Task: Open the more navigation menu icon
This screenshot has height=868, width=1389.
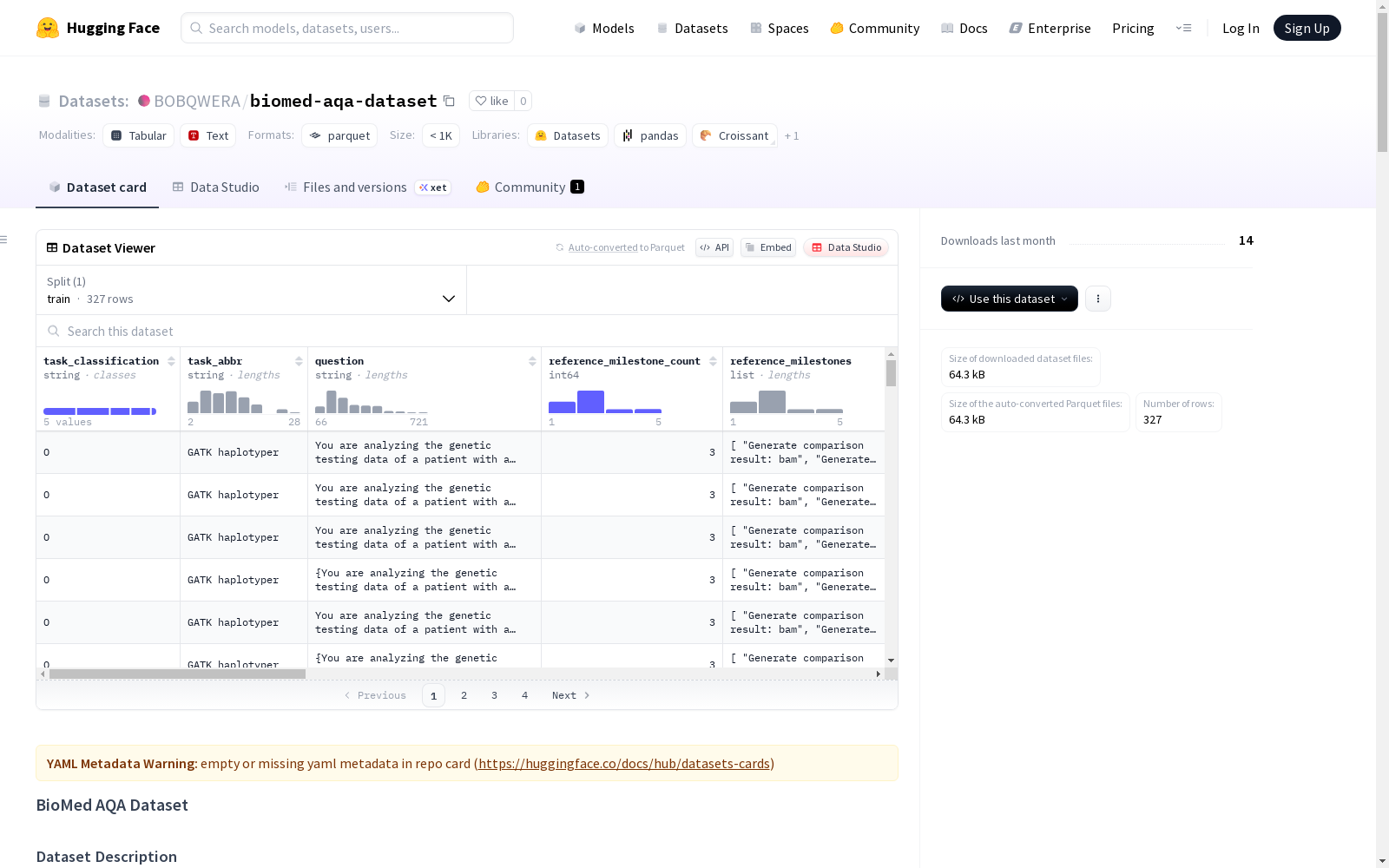Action: point(1183,28)
